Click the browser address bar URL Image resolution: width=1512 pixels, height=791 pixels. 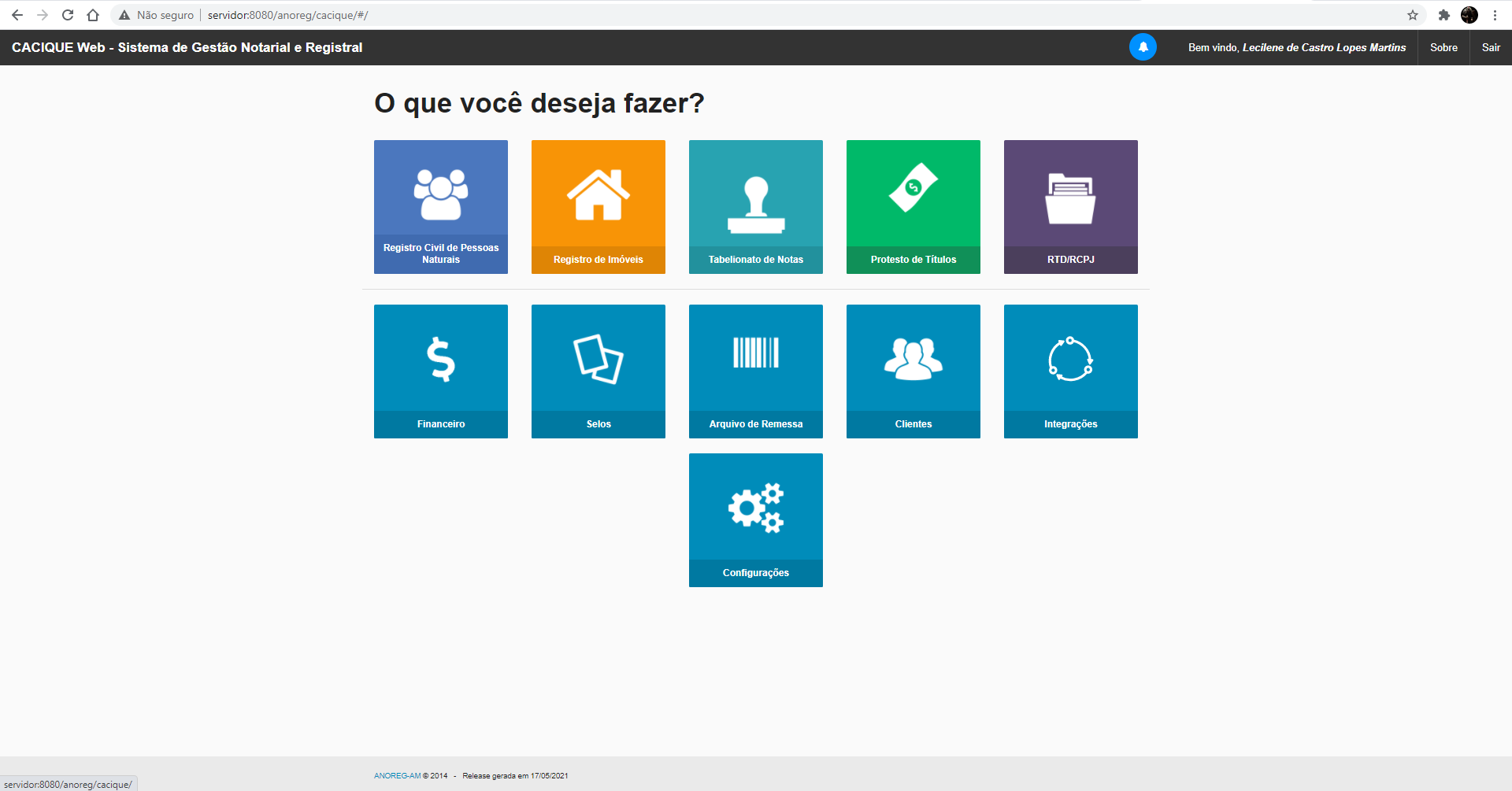coord(287,15)
